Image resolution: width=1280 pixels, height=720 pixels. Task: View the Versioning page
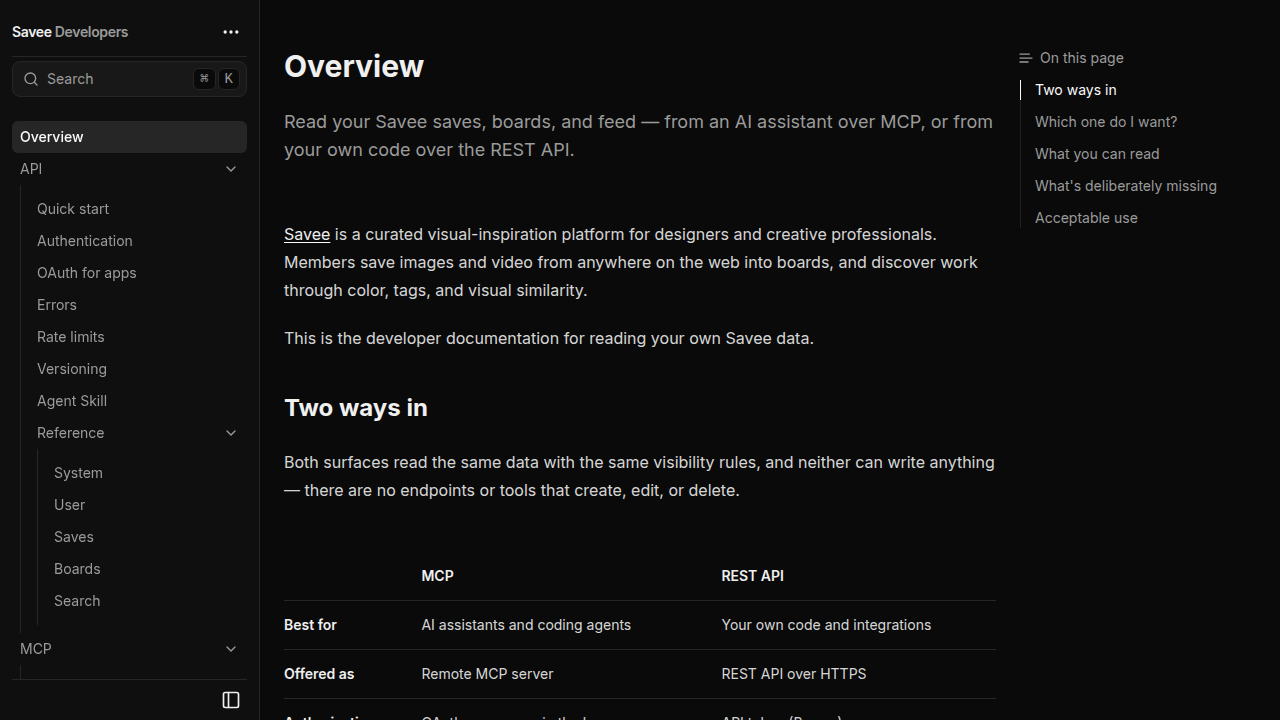[x=72, y=369]
